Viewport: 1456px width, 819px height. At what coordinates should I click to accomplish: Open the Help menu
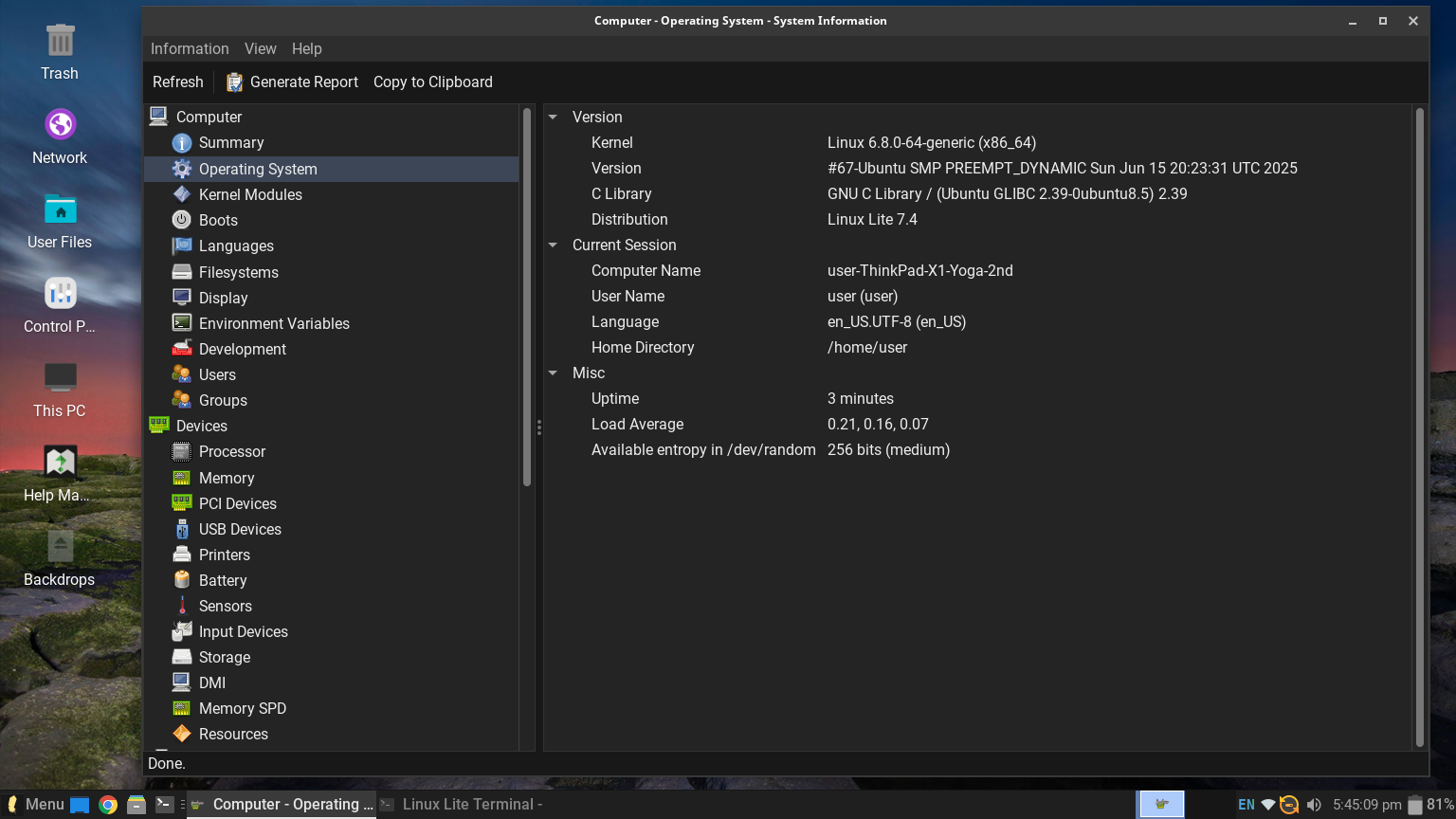tap(306, 49)
